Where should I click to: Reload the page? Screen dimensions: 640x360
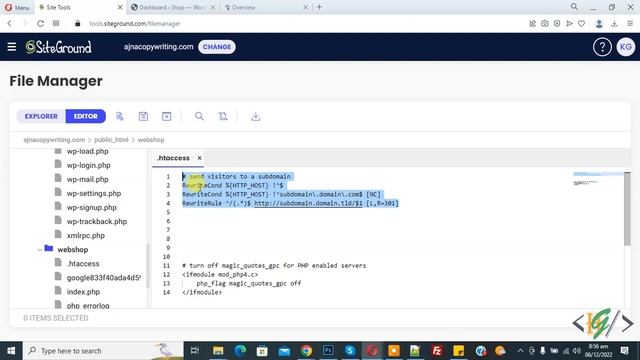[40, 24]
